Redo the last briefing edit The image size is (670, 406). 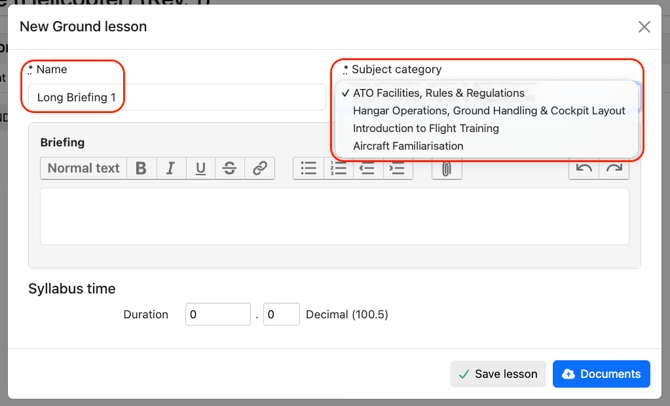614,168
